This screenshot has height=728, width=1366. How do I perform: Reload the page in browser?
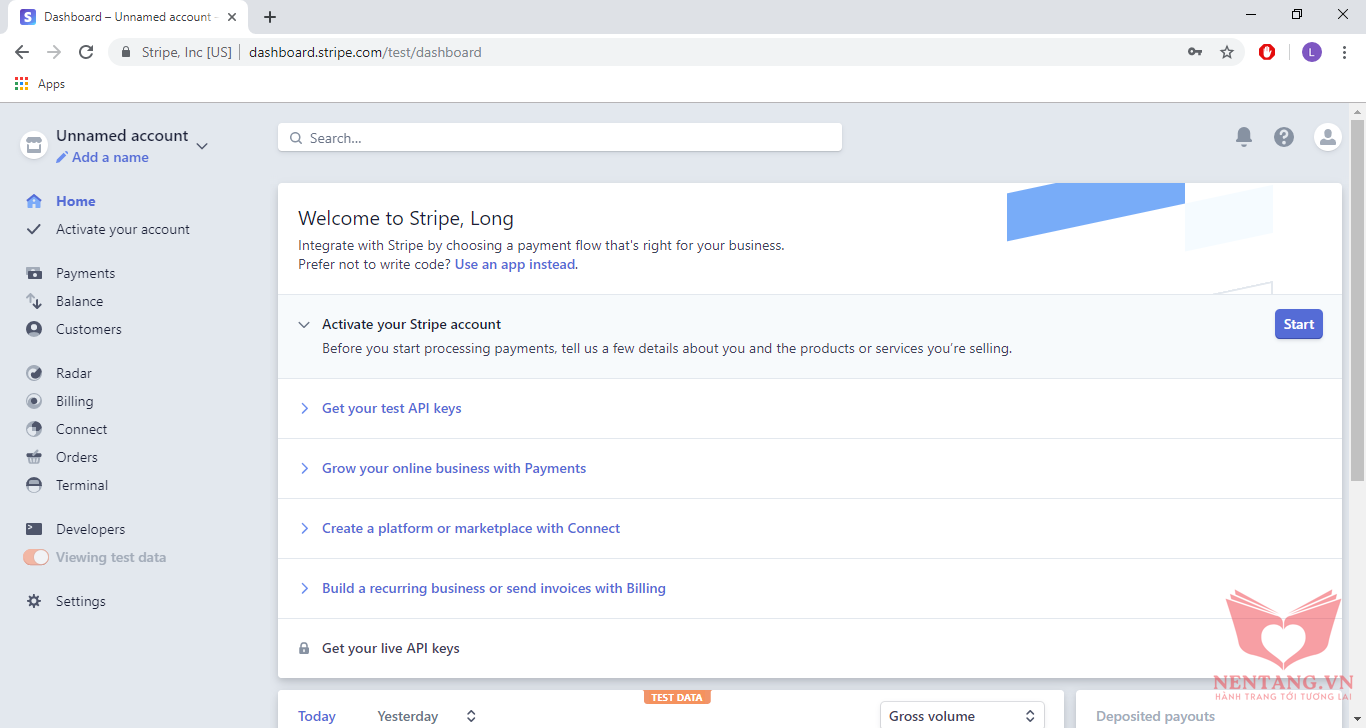(x=86, y=52)
